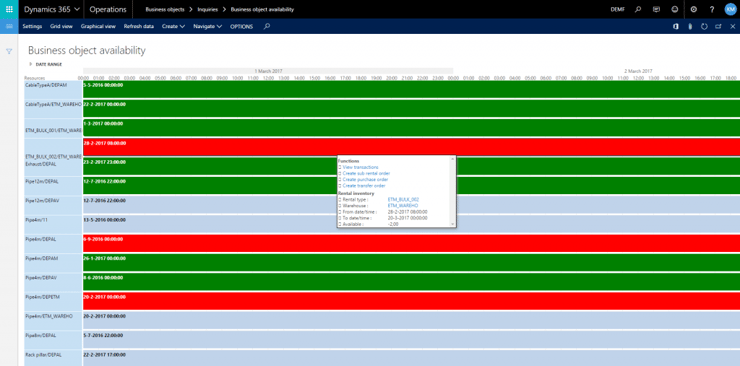
Task: Click green bar starting 22-2-2017 00:00:00
Action: coord(412,108)
